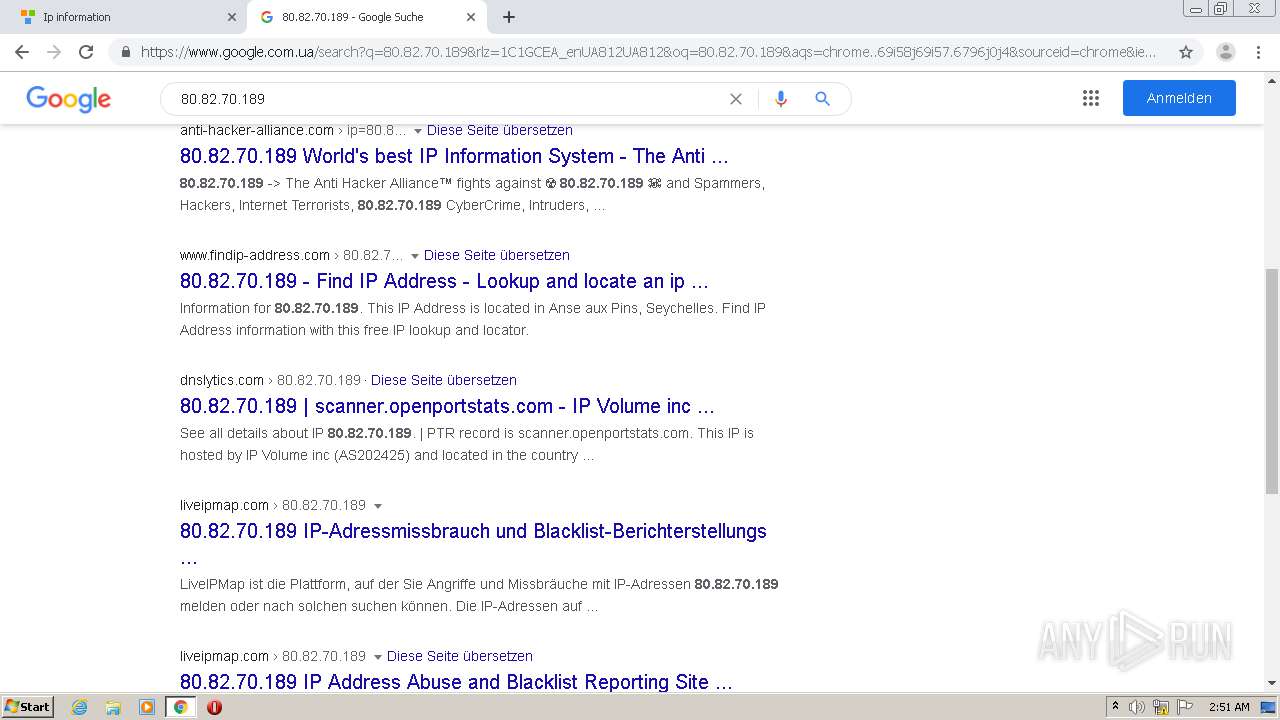Show hidden system tray icons

tap(1115, 706)
